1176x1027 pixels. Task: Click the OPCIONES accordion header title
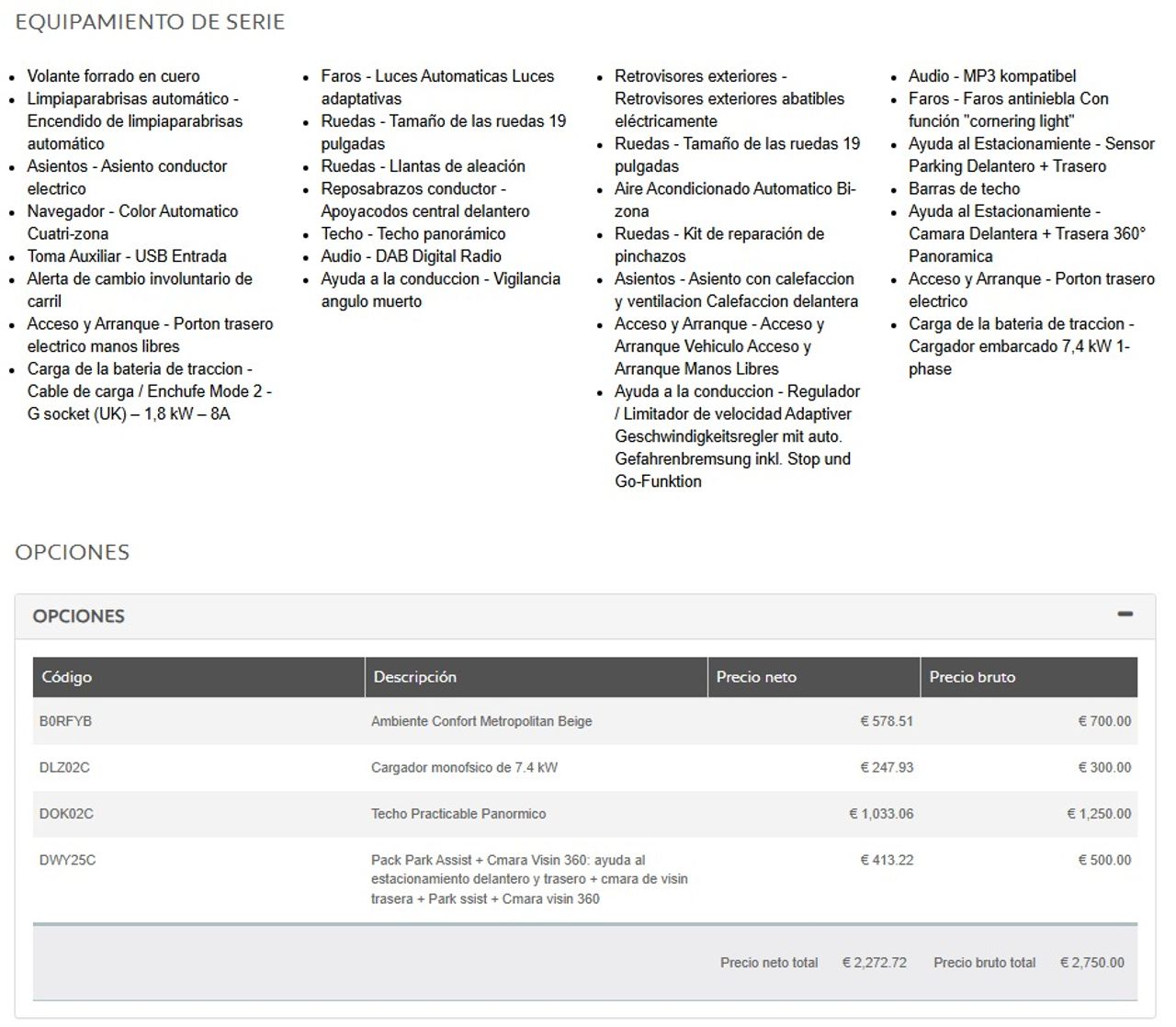pyautogui.click(x=79, y=616)
